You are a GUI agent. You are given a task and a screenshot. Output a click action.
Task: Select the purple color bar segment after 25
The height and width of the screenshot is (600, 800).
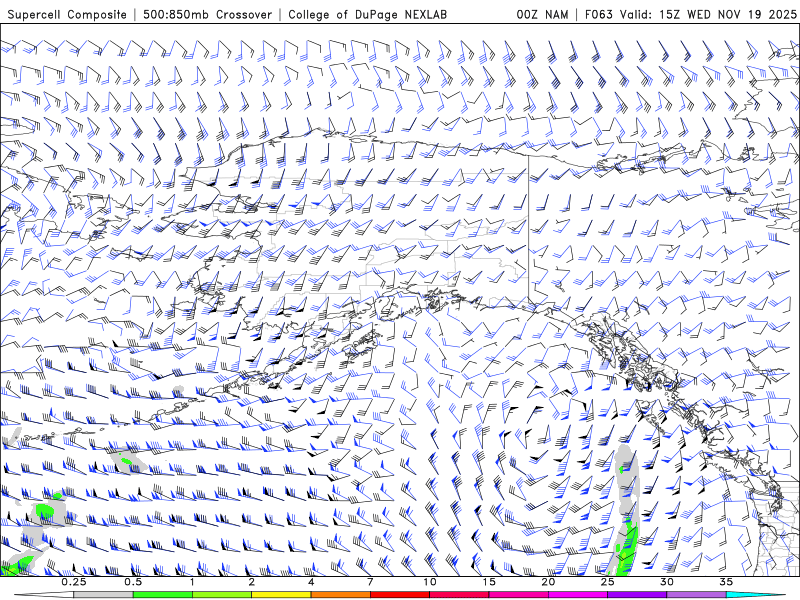click(x=637, y=595)
